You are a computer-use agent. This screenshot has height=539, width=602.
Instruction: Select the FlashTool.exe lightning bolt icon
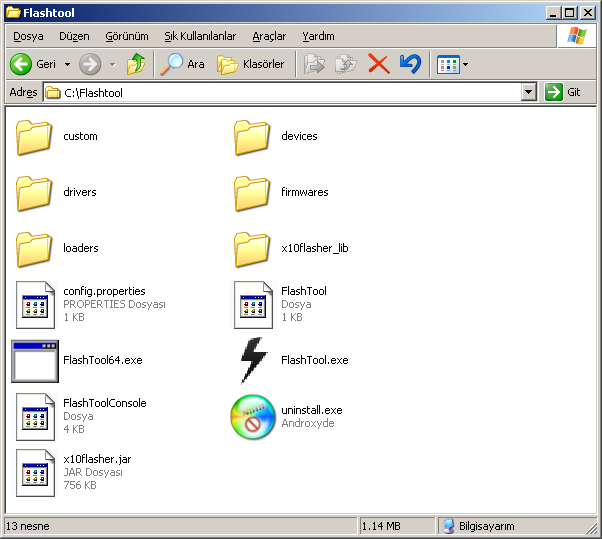click(253, 360)
